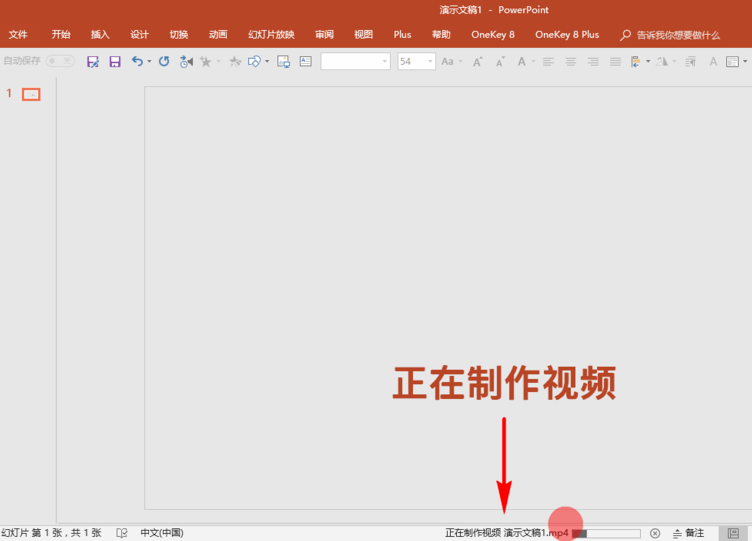Click the Redo/Repeat icon
Screen dimensions: 752x541
(164, 62)
